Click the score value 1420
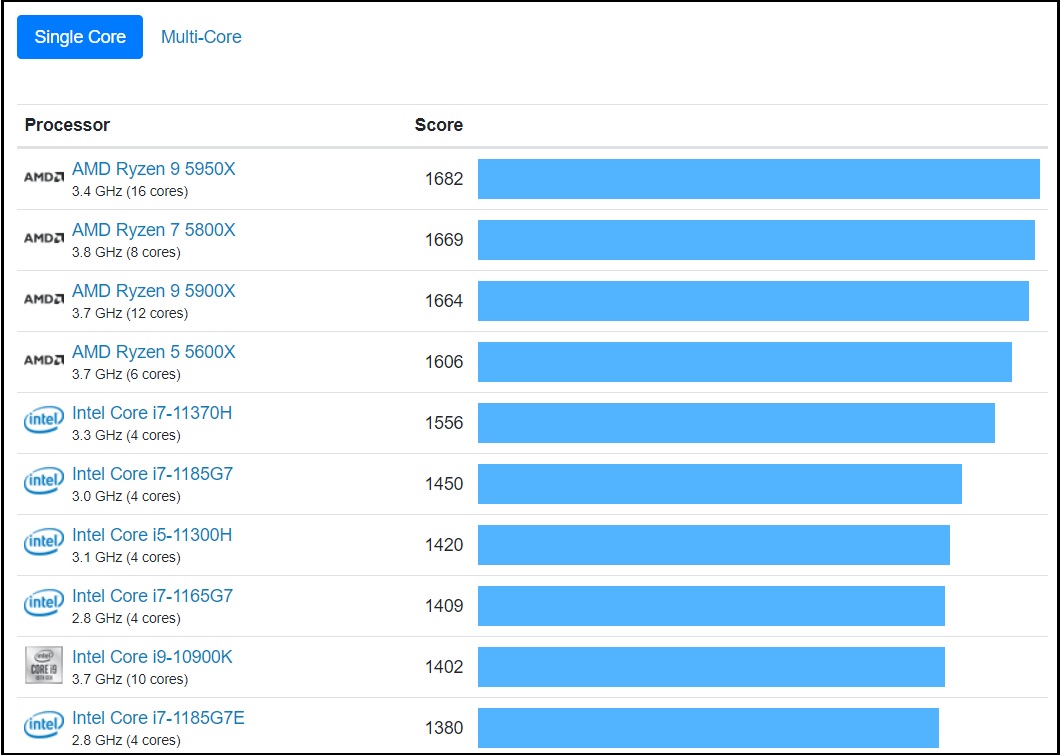The height and width of the screenshot is (755, 1060). tap(444, 545)
